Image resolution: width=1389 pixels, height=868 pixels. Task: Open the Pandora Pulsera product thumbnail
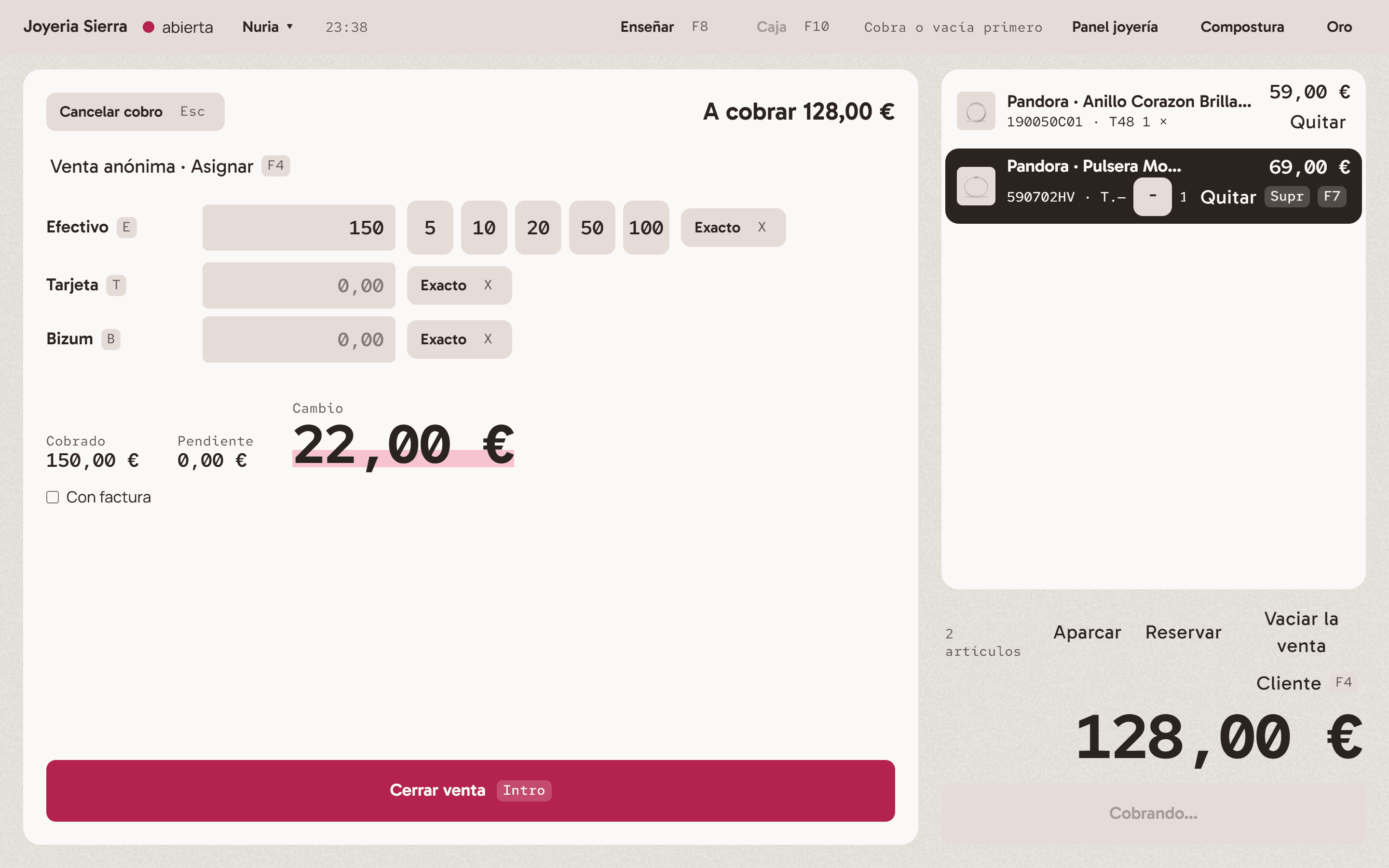pyautogui.click(x=976, y=186)
